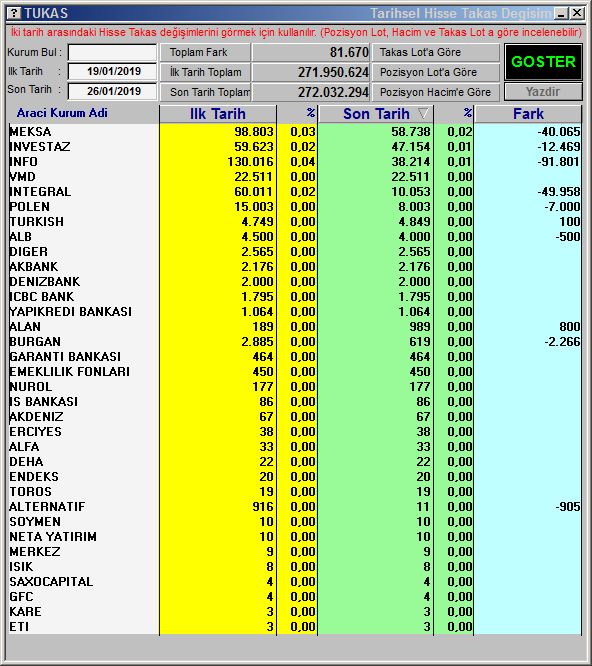Select the ENDEKS row name
The image size is (592, 666).
click(x=34, y=477)
